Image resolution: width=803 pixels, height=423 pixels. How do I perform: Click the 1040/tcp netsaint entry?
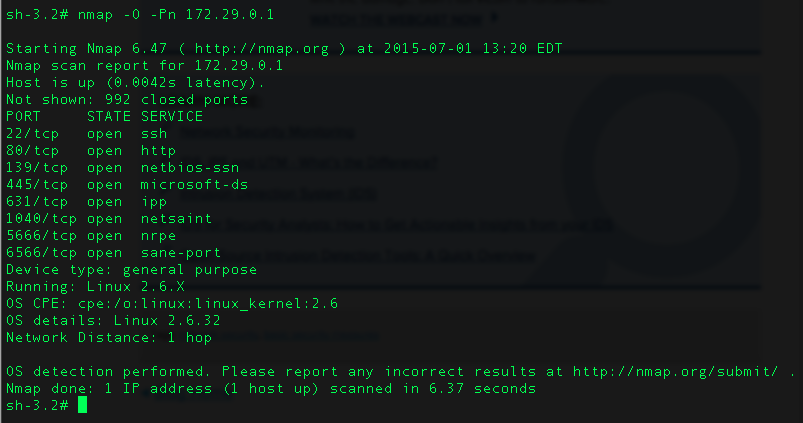(x=109, y=219)
